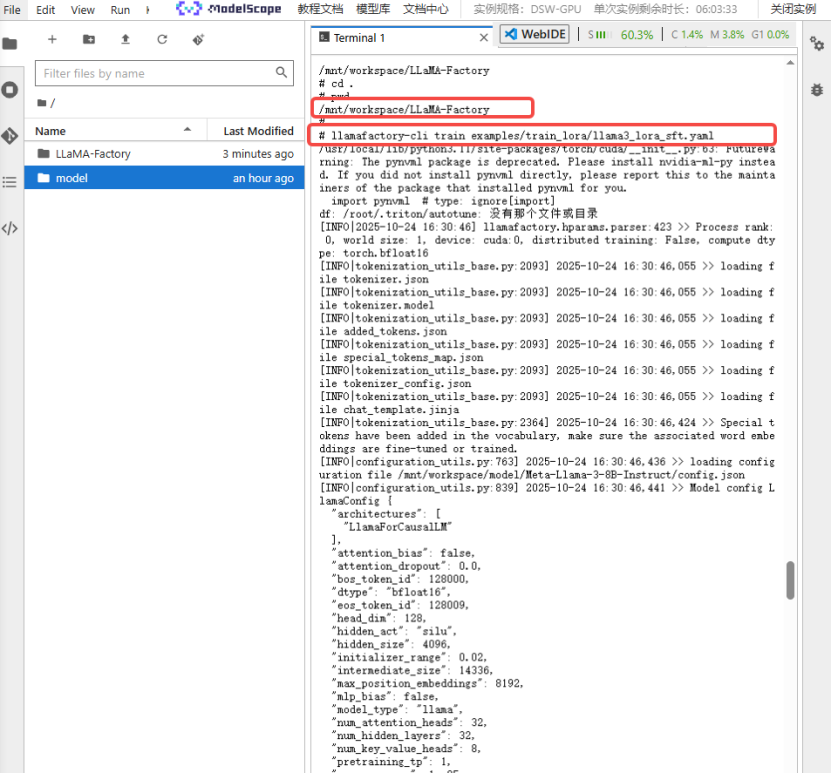Click the terminal scroll up arrow
Image resolution: width=831 pixels, height=773 pixels.
pos(790,63)
